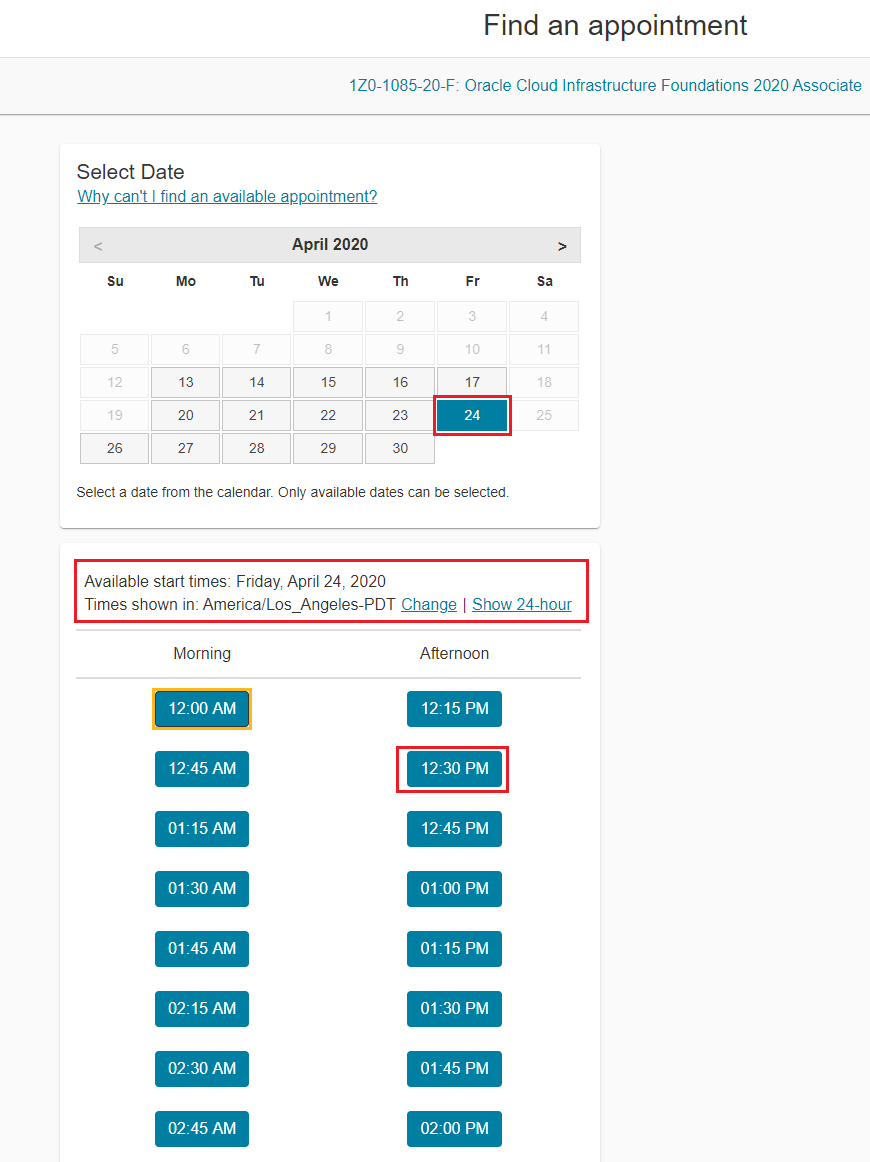Select the 12:30 PM start time
This screenshot has width=870, height=1162.
[x=454, y=768]
